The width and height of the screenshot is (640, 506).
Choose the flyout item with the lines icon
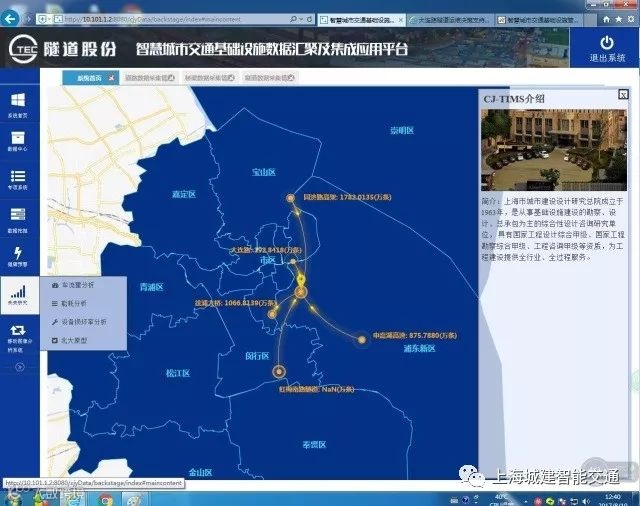pos(69,303)
